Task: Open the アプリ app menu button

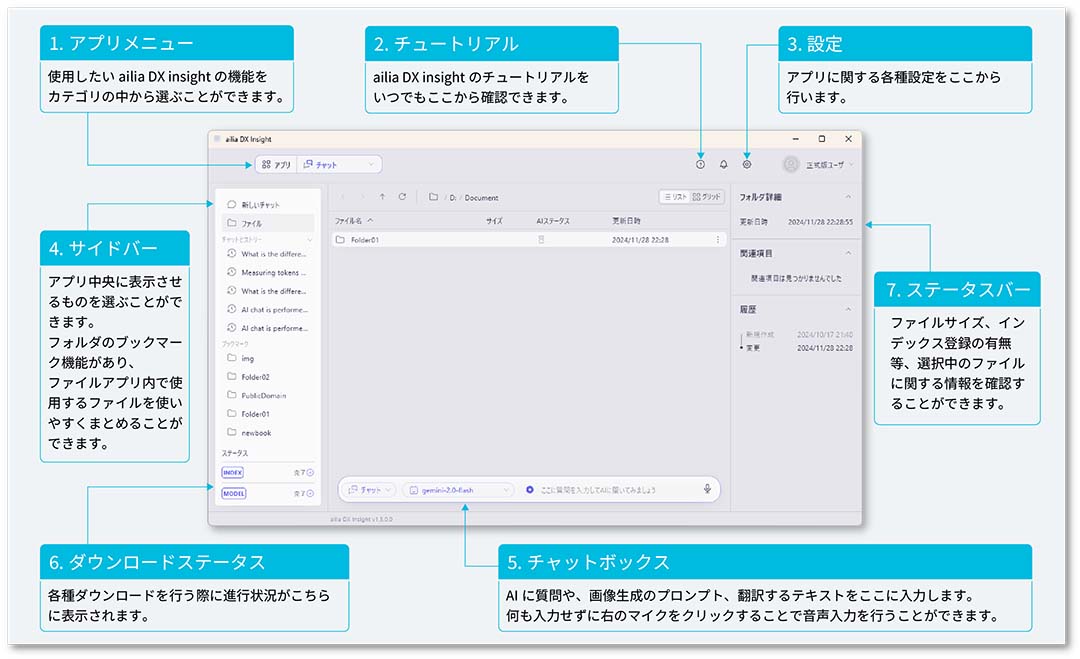Action: point(276,165)
